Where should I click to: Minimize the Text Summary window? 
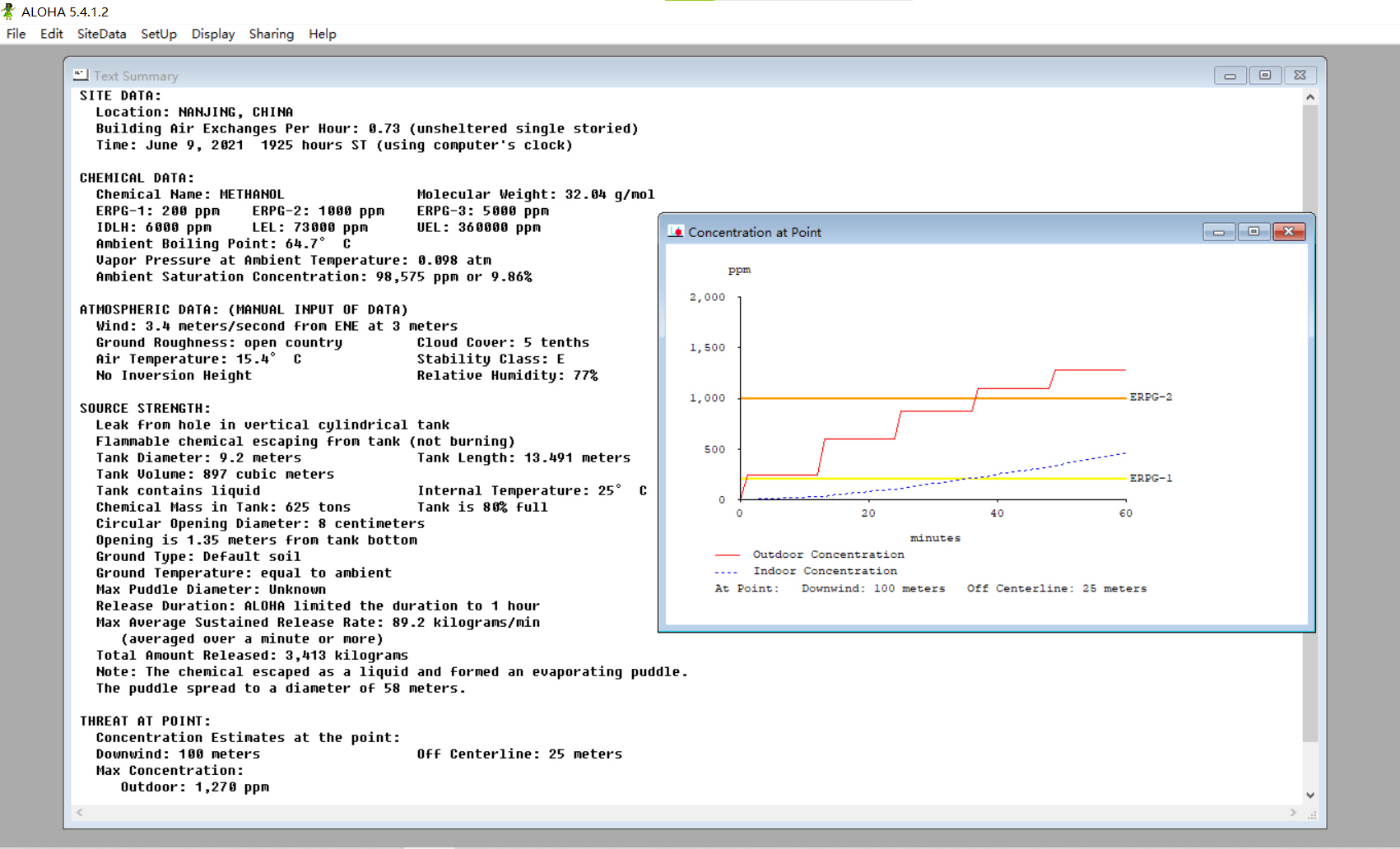coord(1230,75)
